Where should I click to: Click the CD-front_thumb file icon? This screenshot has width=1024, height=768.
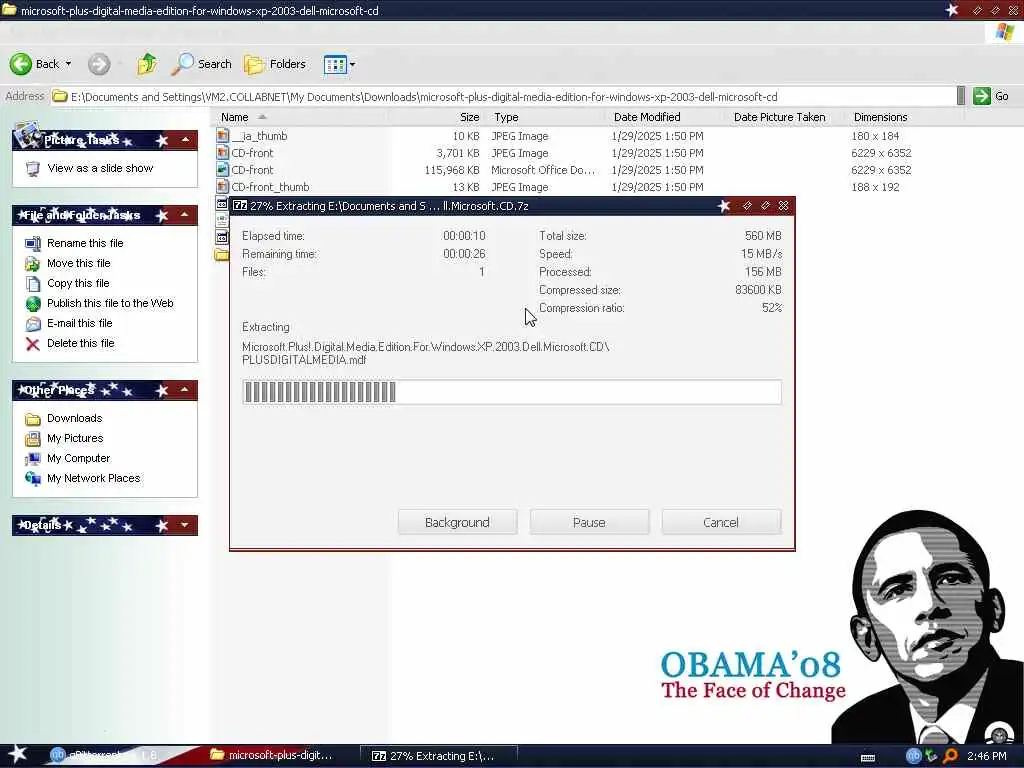tap(223, 187)
